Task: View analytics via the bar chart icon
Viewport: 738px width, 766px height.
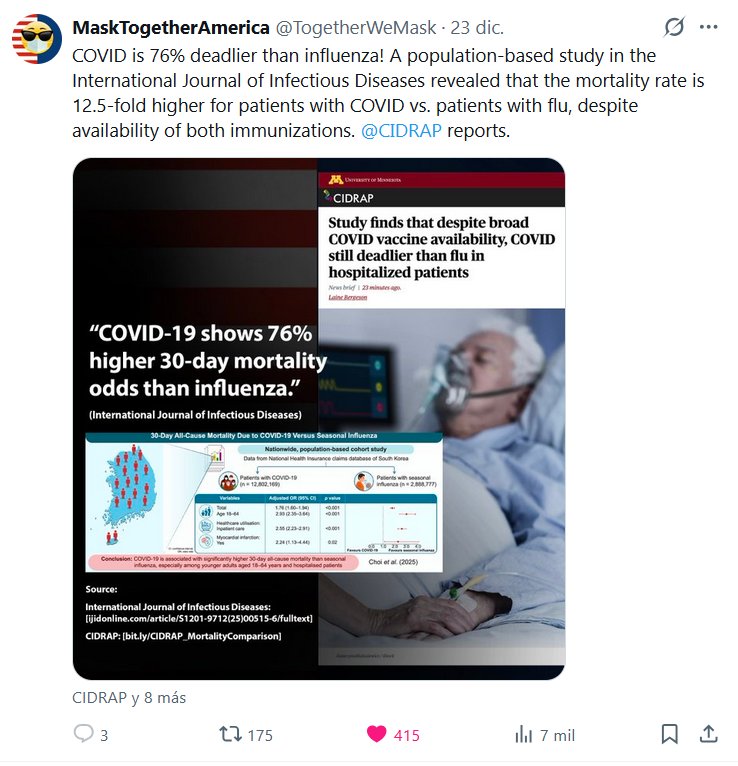Action: [x=524, y=734]
